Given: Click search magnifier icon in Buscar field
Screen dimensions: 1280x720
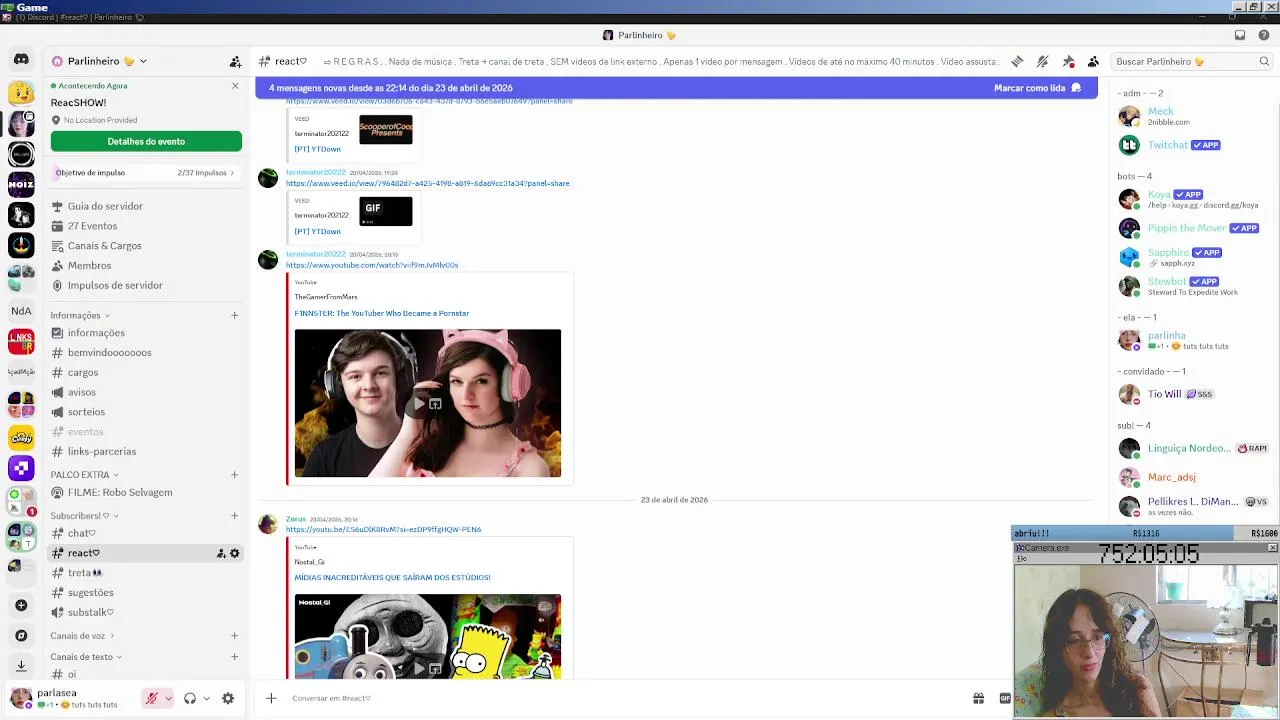Looking at the screenshot, I should pos(1264,61).
